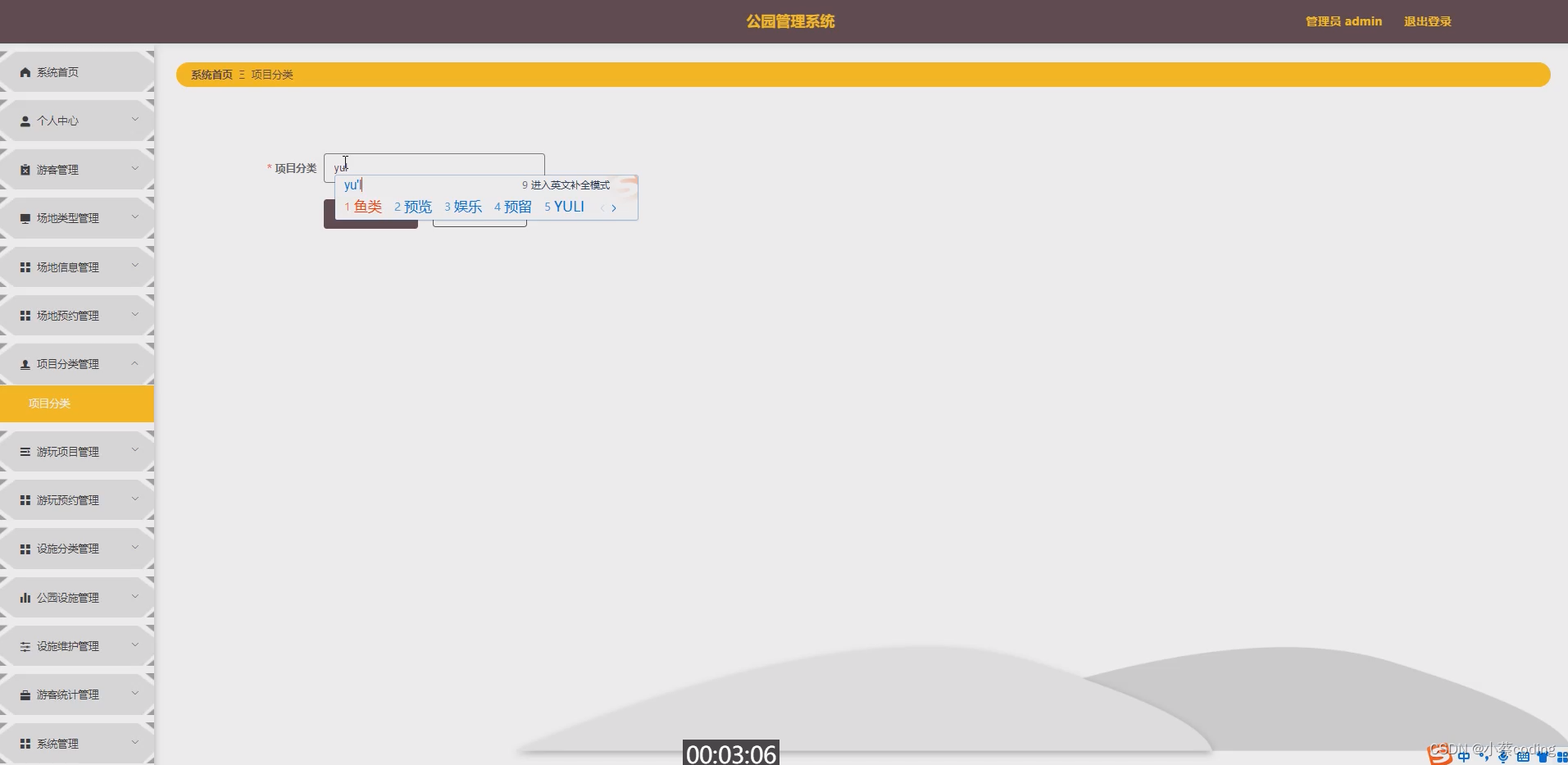The width and height of the screenshot is (1568, 765).
Task: Choose IME candidate 5 YULI
Action: click(x=565, y=207)
